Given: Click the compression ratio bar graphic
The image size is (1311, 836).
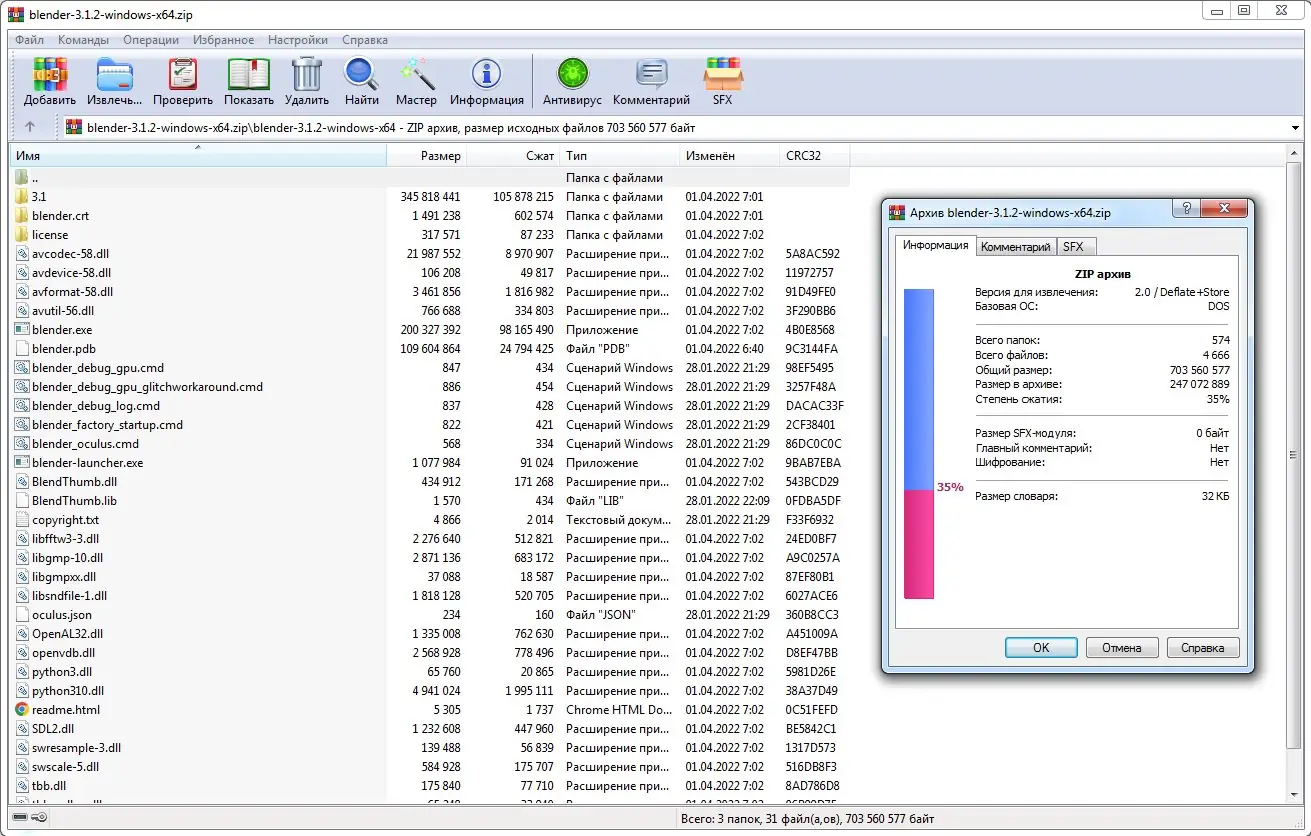Looking at the screenshot, I should tap(918, 445).
